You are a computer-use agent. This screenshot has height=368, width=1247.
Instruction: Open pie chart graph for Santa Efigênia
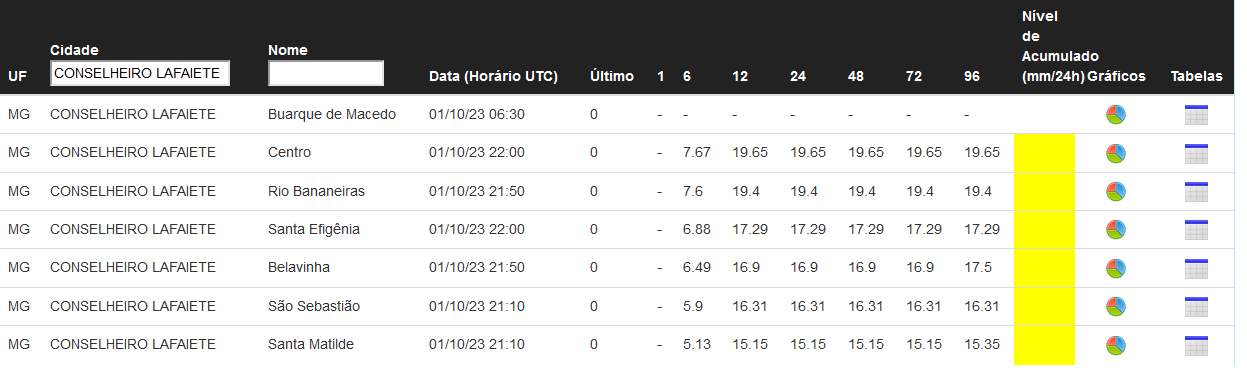1116,230
